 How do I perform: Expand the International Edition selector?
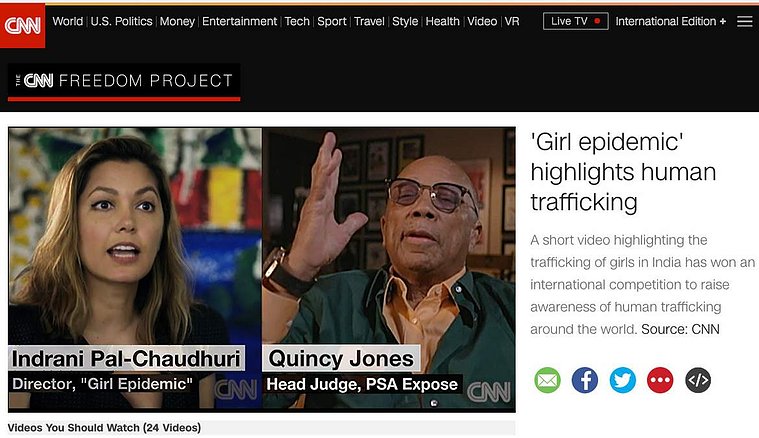tap(670, 21)
